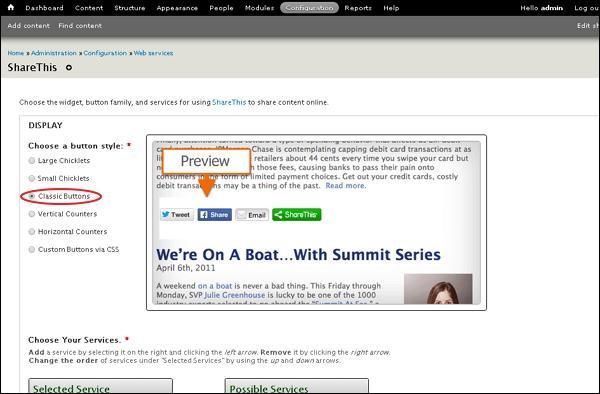Go to Home breadcrumb link
Image resolution: width=600 pixels, height=394 pixels.
pyautogui.click(x=16, y=53)
